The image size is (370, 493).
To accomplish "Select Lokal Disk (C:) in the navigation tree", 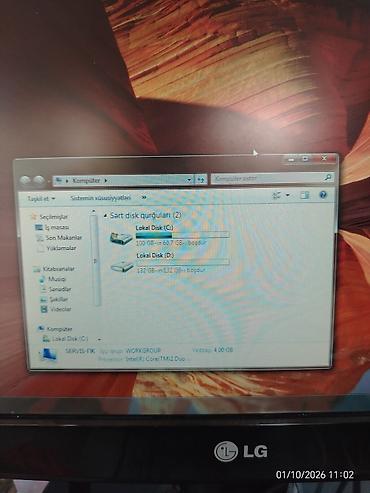I will [70, 339].
